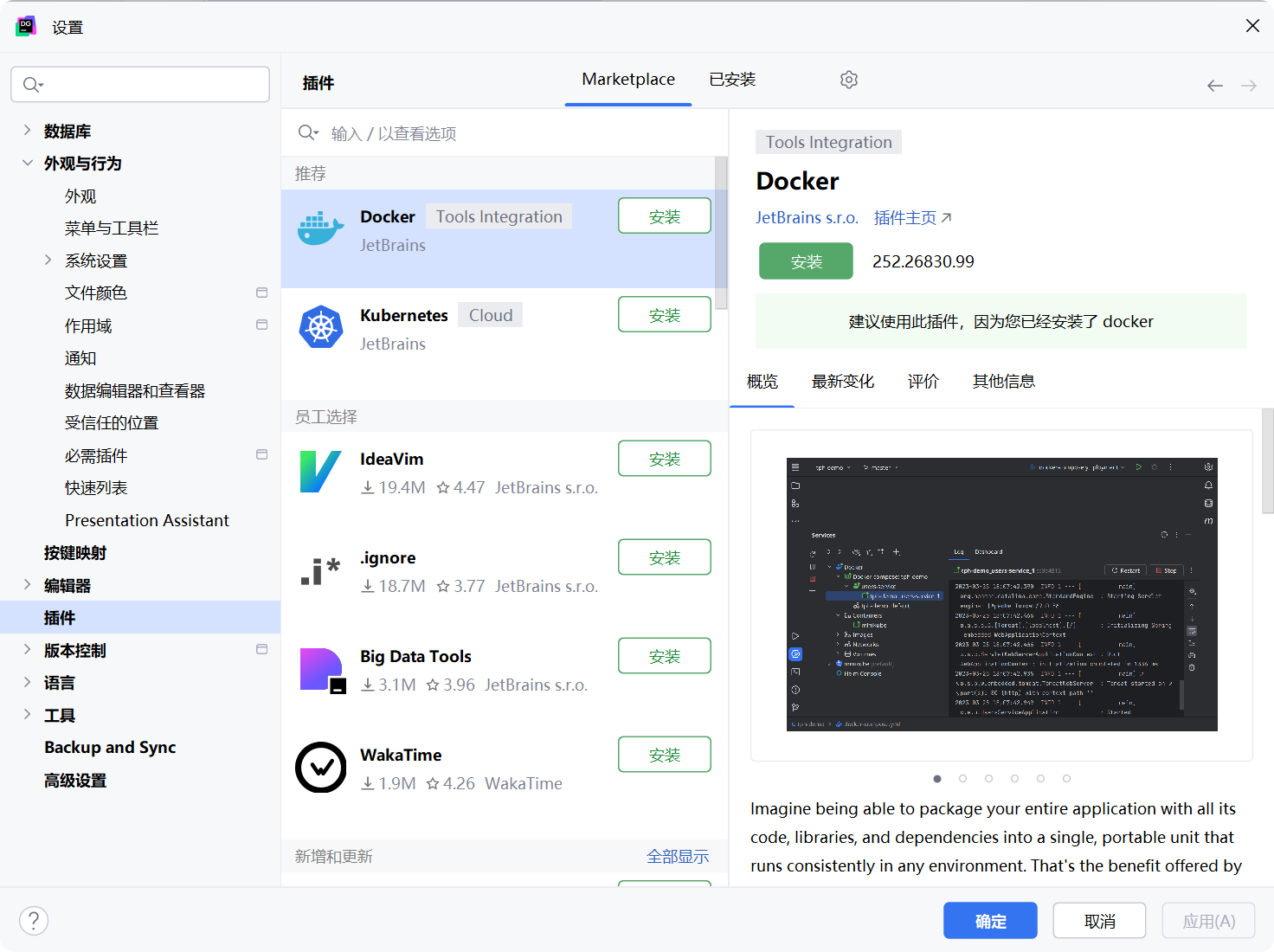Open the 最新变化 tab
Screen dimensions: 1274x952
coord(843,382)
